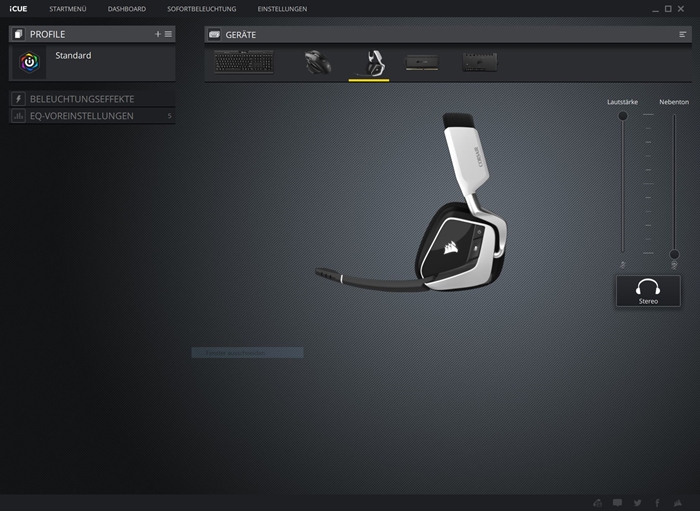Toggle the Stereo audio mode button
Image resolution: width=700 pixels, height=511 pixels.
coord(648,291)
